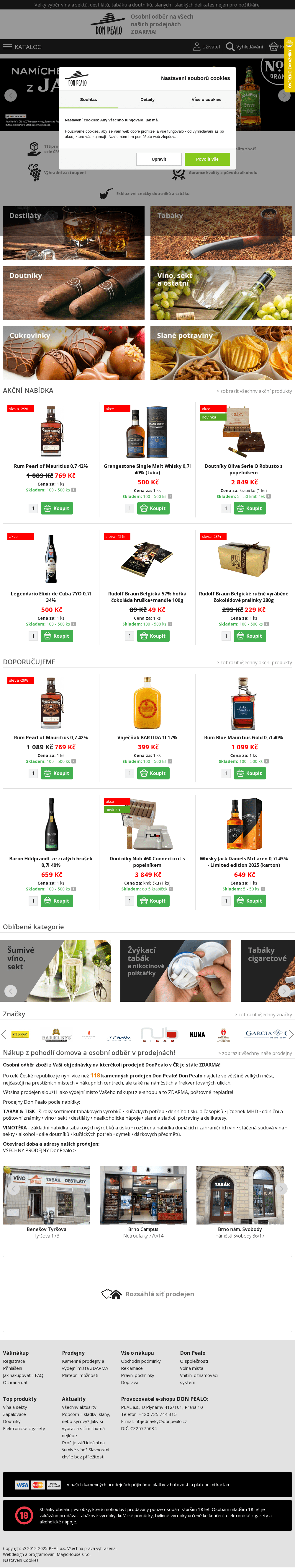Open the shopping cart icon
This screenshot has height=1568, width=295.
[274, 47]
